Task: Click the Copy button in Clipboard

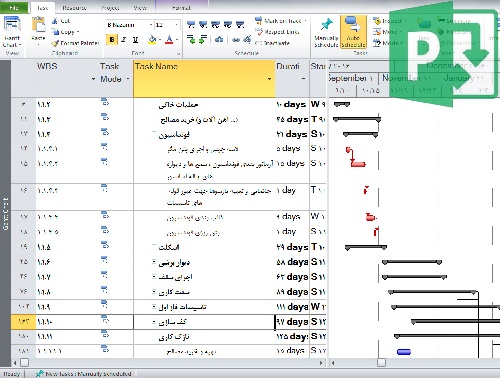Action: (x=66, y=32)
